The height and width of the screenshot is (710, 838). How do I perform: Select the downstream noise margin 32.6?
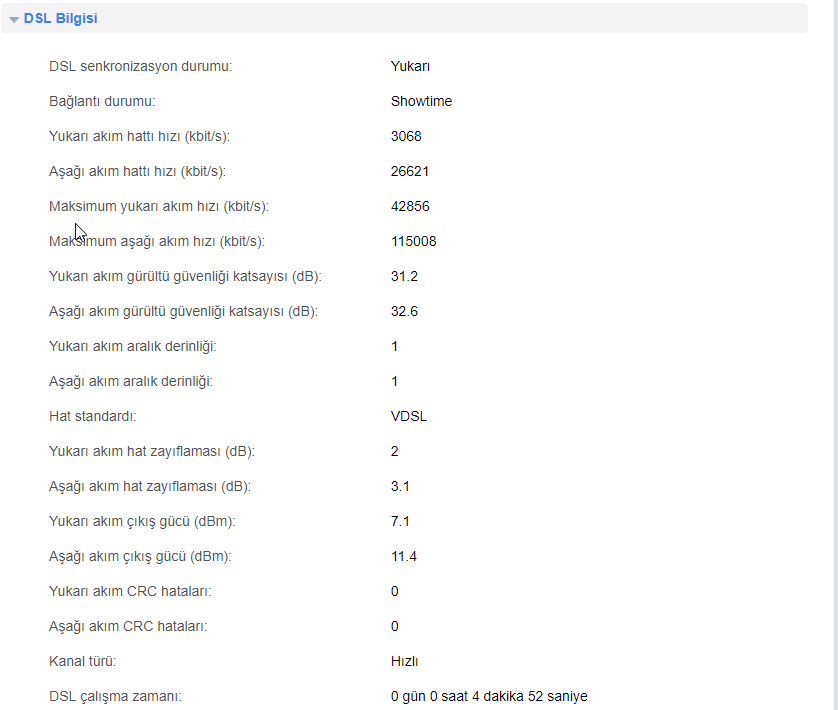pyautogui.click(x=404, y=311)
